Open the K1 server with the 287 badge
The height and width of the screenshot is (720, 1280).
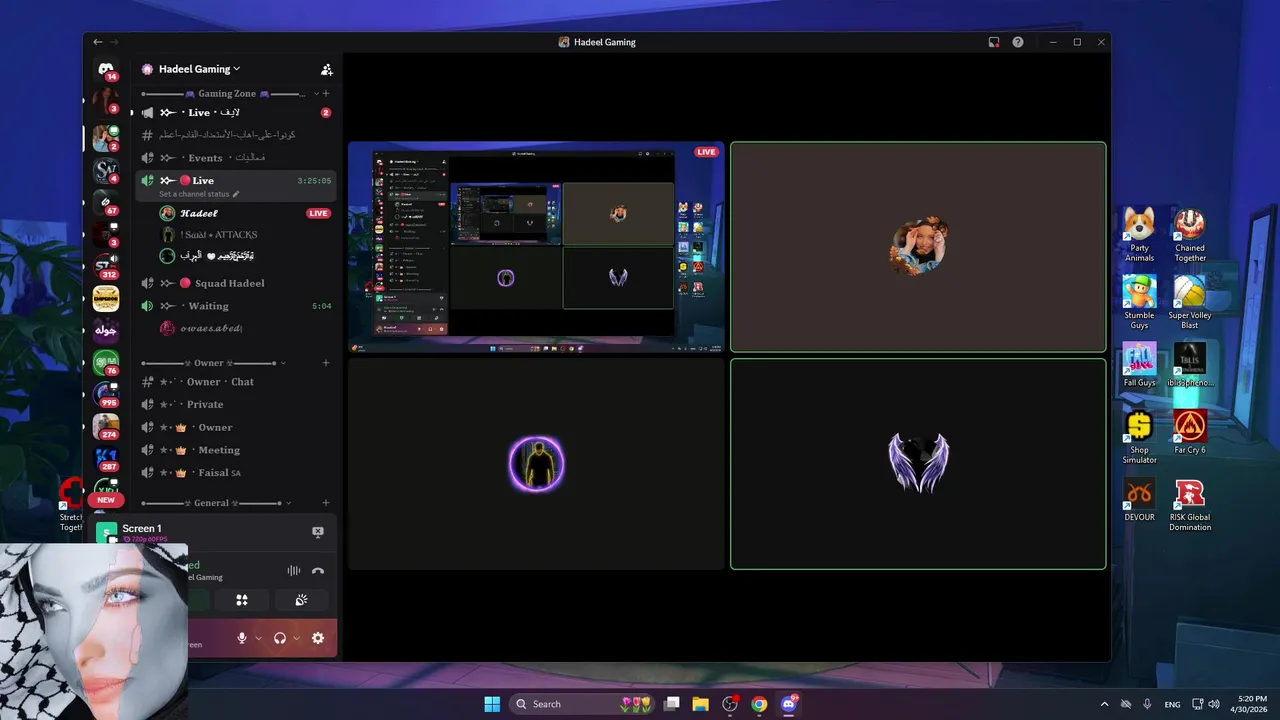106,459
